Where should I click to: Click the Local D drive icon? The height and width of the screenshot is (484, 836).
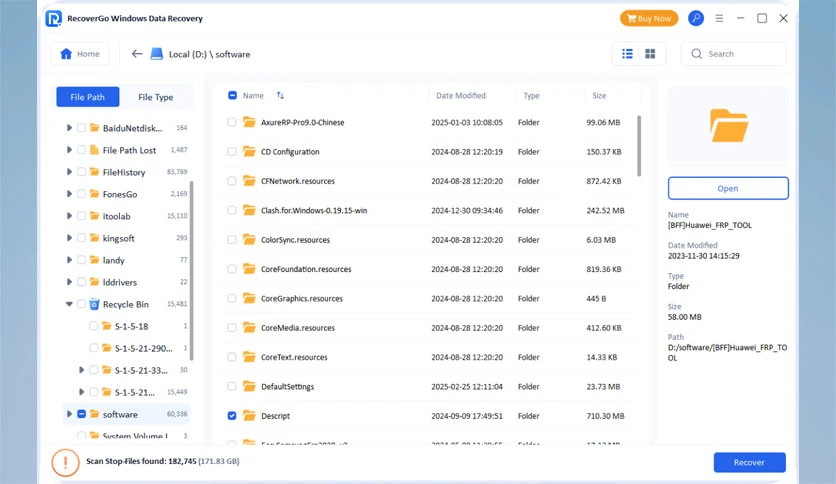157,54
